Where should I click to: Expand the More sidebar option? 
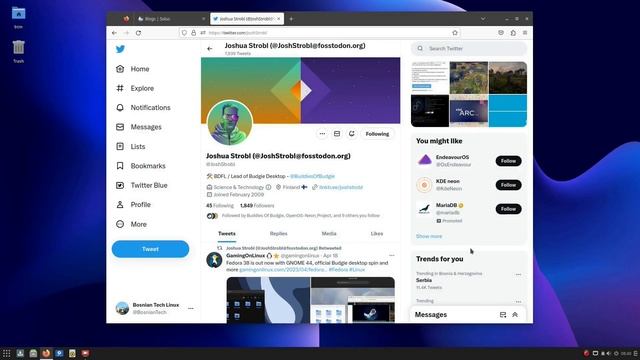[x=131, y=224]
